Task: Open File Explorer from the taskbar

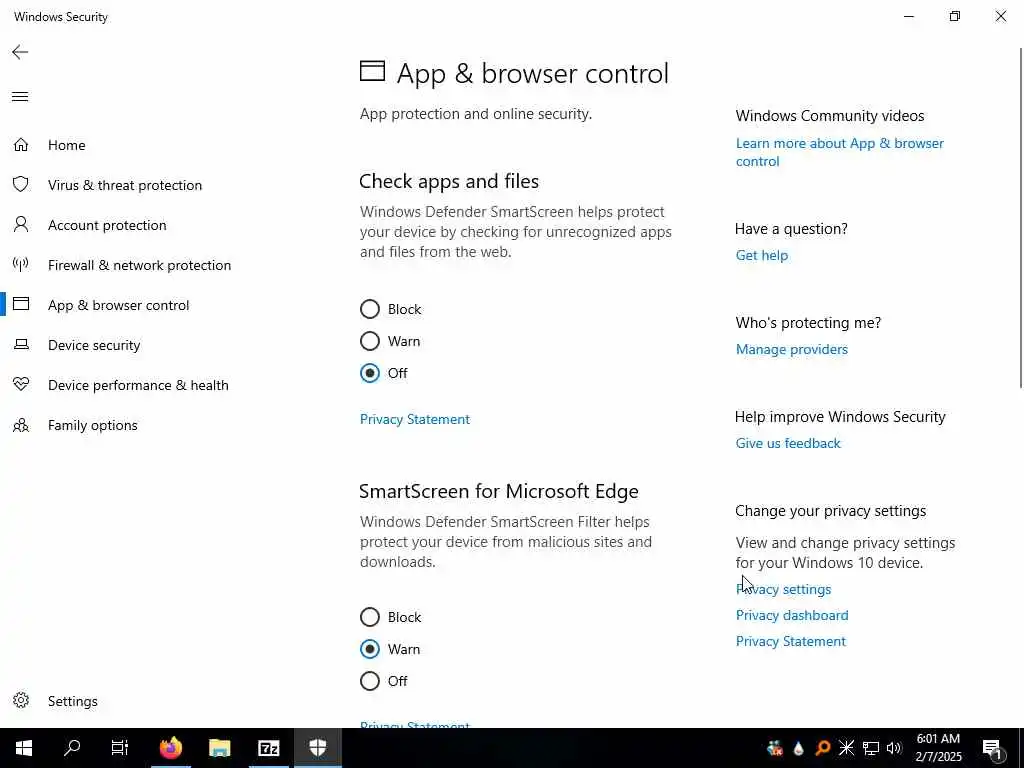Action: click(x=219, y=748)
